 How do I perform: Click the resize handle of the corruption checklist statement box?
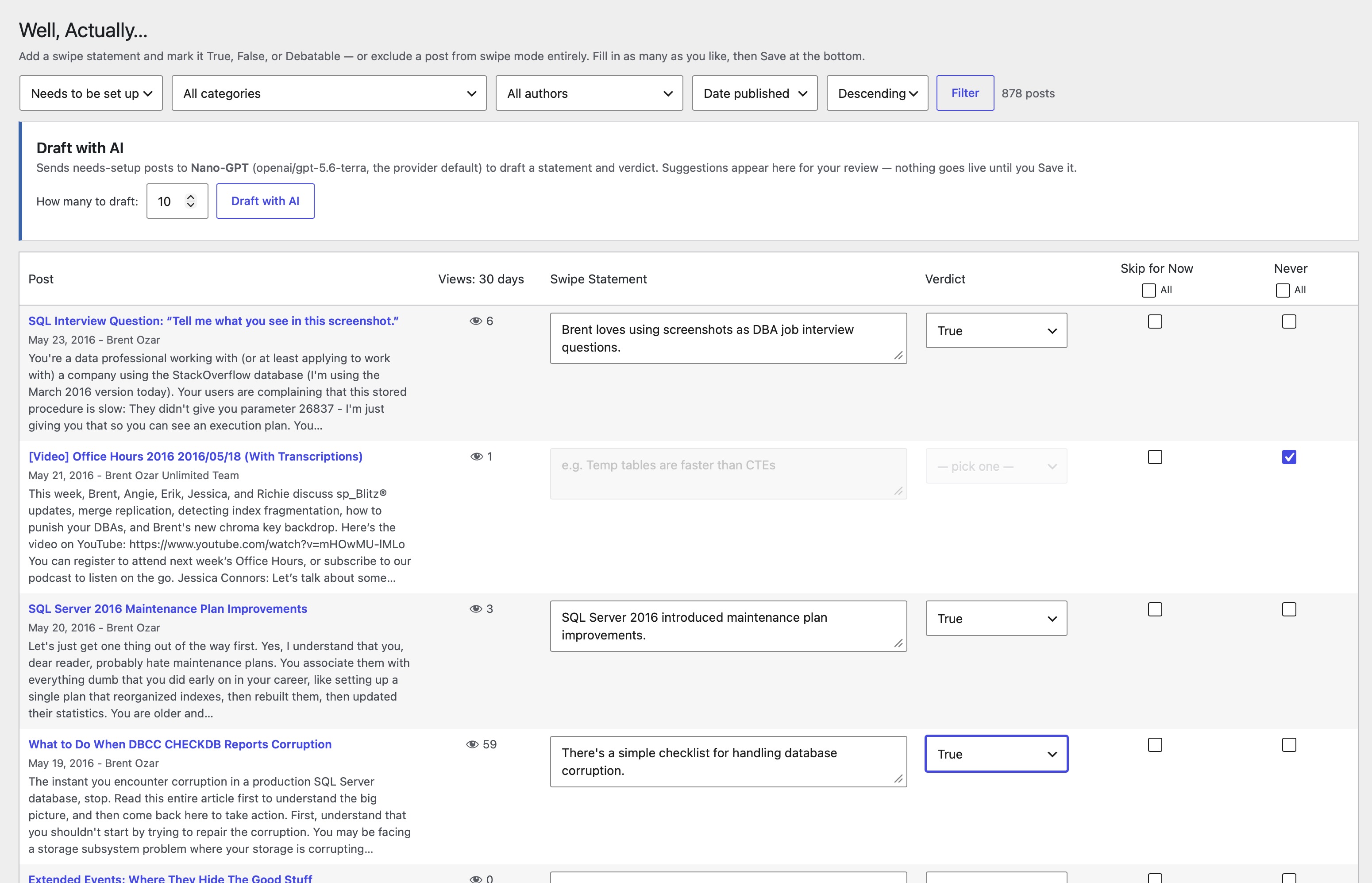[x=898, y=778]
